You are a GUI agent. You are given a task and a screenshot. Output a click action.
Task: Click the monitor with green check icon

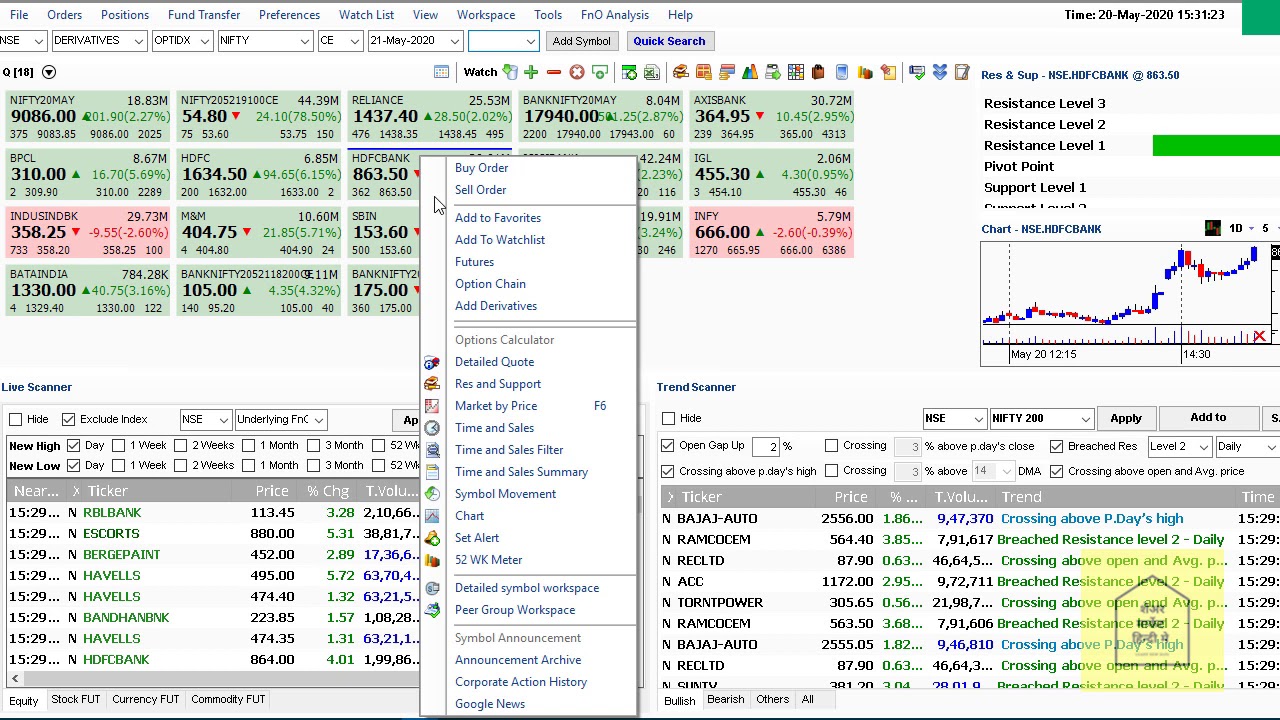point(917,72)
